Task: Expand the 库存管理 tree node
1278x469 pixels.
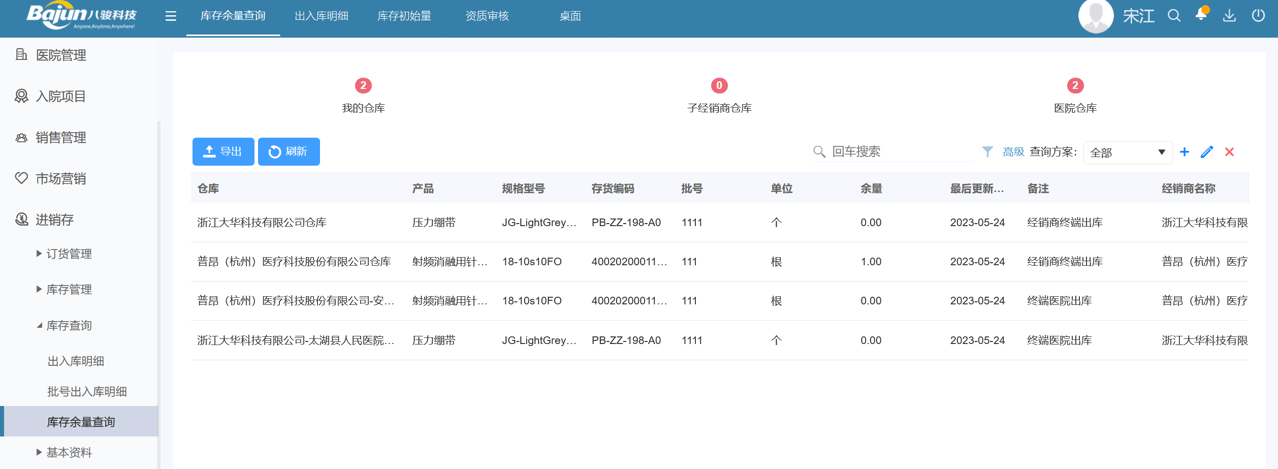Action: click(x=40, y=289)
